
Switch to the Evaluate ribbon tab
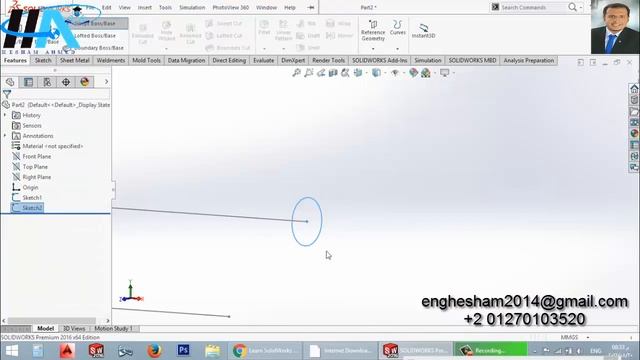click(264, 60)
